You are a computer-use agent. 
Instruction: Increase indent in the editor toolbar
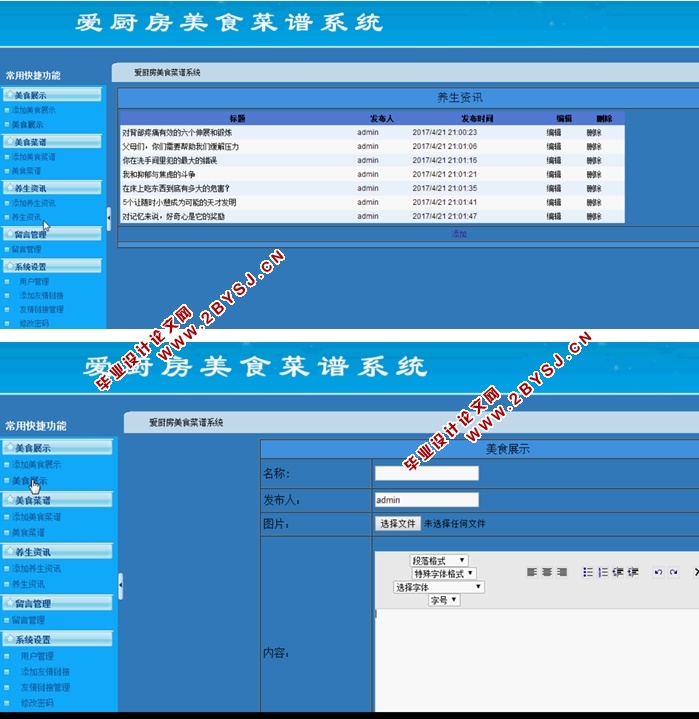633,572
